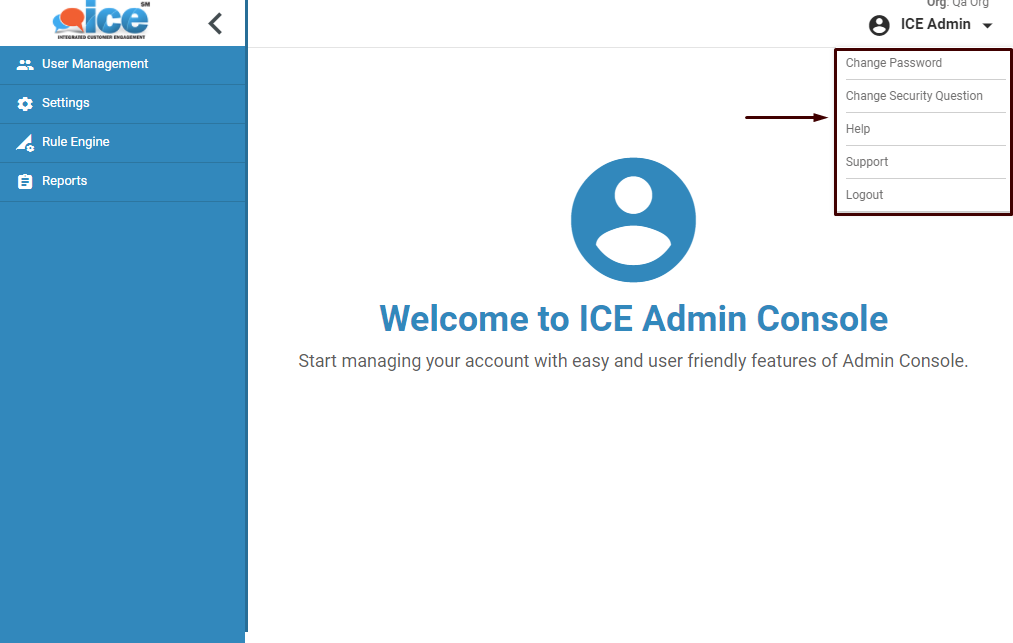
Task: Collapse the sidebar with the left chevron
Action: coord(215,24)
